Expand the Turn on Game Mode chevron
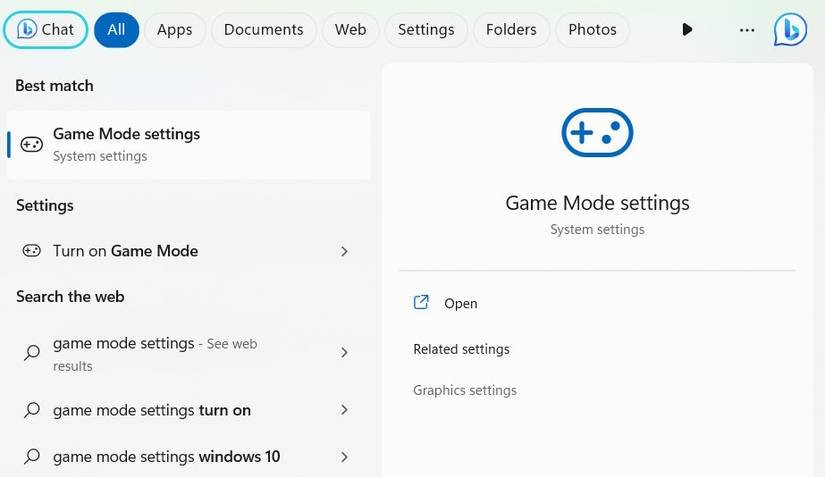825x477 pixels. tap(344, 251)
